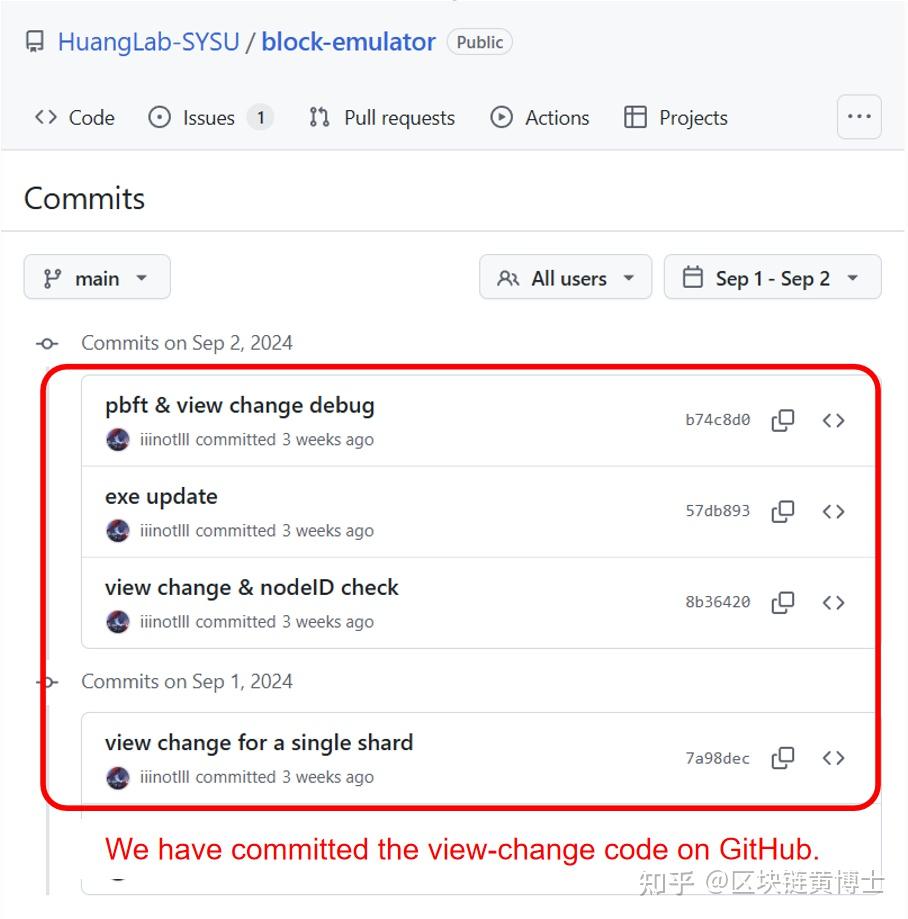Open the 'pbft & view change debug' commit

240,405
